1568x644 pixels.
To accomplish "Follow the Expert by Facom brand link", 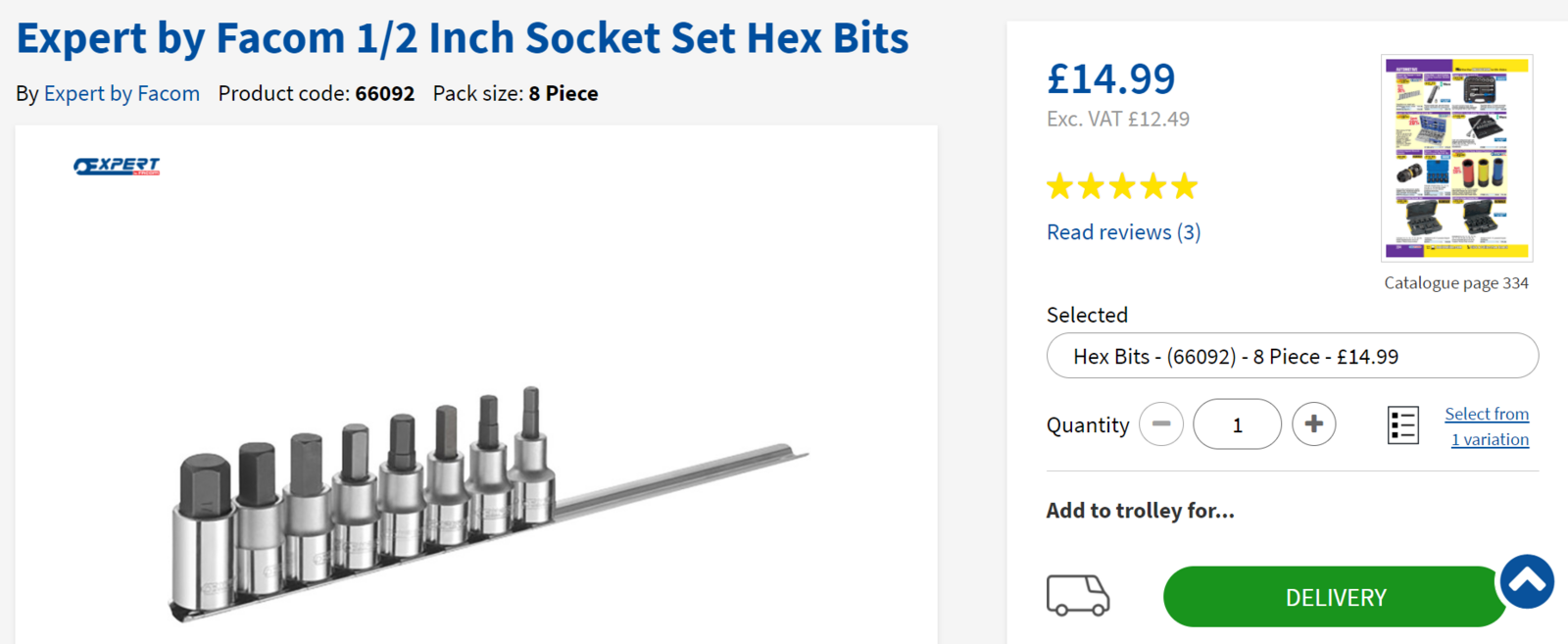I will coord(122,94).
